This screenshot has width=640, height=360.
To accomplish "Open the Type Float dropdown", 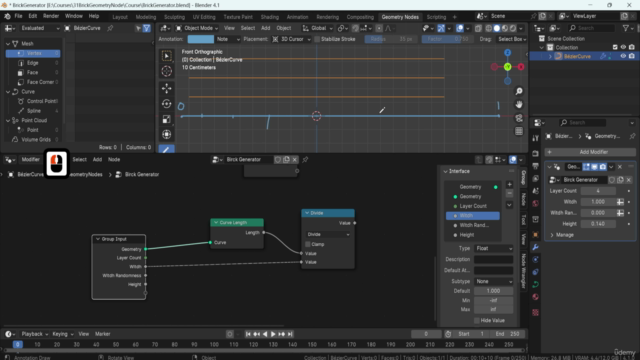I will (x=493, y=248).
